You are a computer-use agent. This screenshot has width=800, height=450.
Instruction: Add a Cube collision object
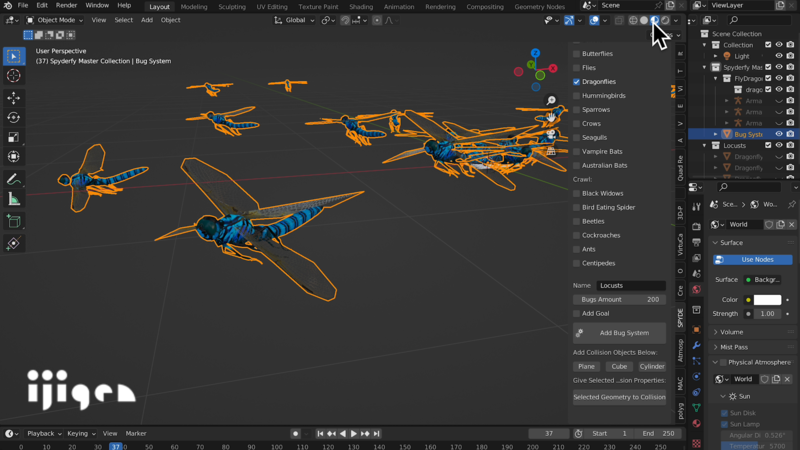[x=619, y=366]
